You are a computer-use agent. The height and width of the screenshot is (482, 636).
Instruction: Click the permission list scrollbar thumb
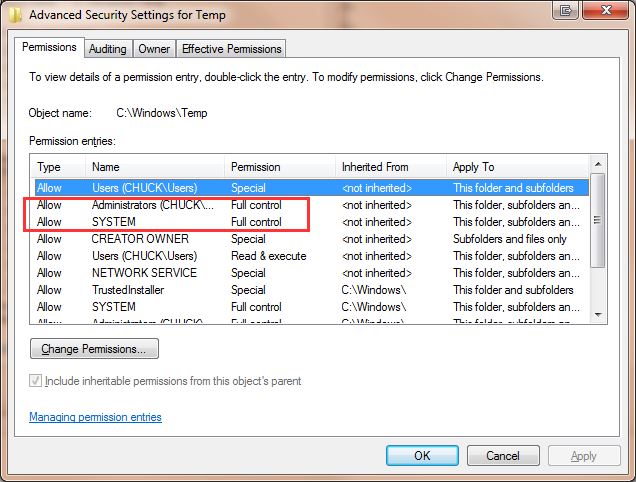pyautogui.click(x=597, y=220)
